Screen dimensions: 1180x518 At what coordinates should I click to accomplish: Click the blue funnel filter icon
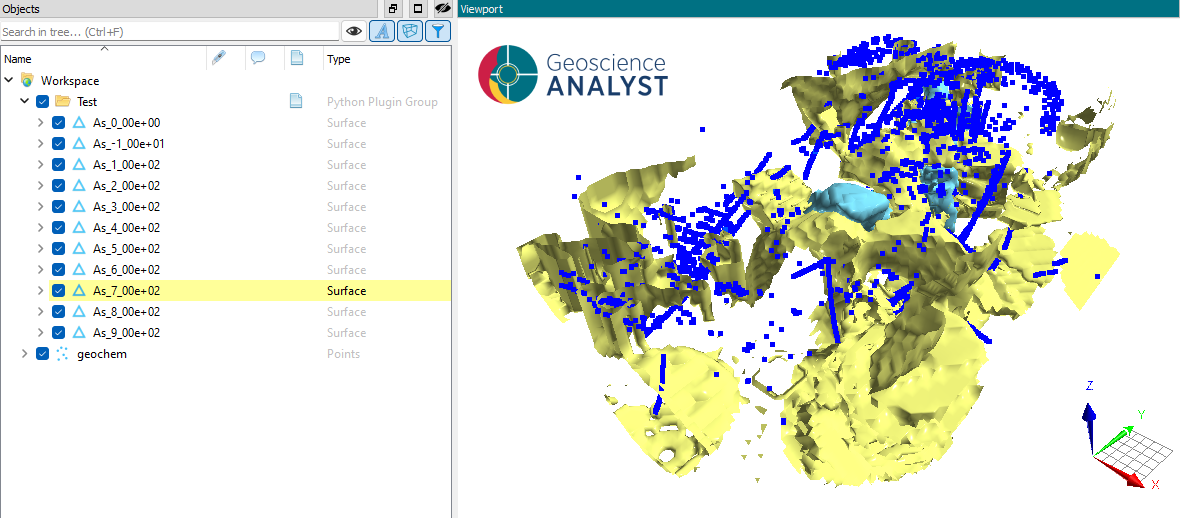pos(437,31)
